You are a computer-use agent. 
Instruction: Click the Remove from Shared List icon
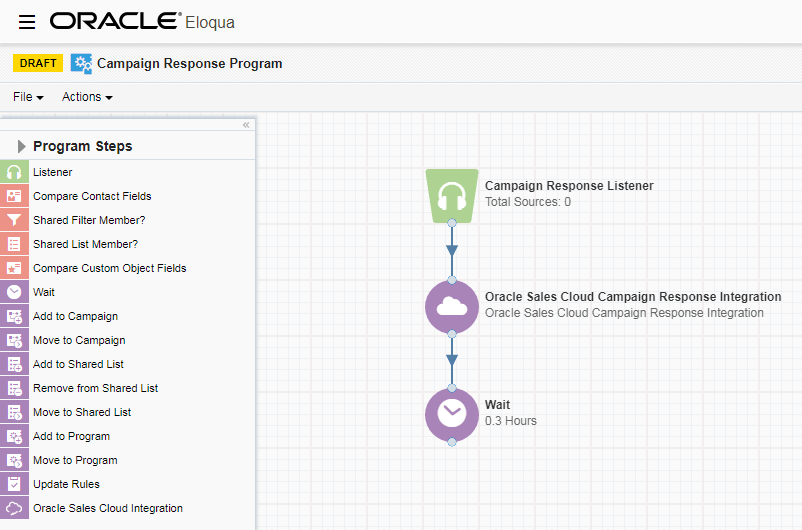pos(14,388)
